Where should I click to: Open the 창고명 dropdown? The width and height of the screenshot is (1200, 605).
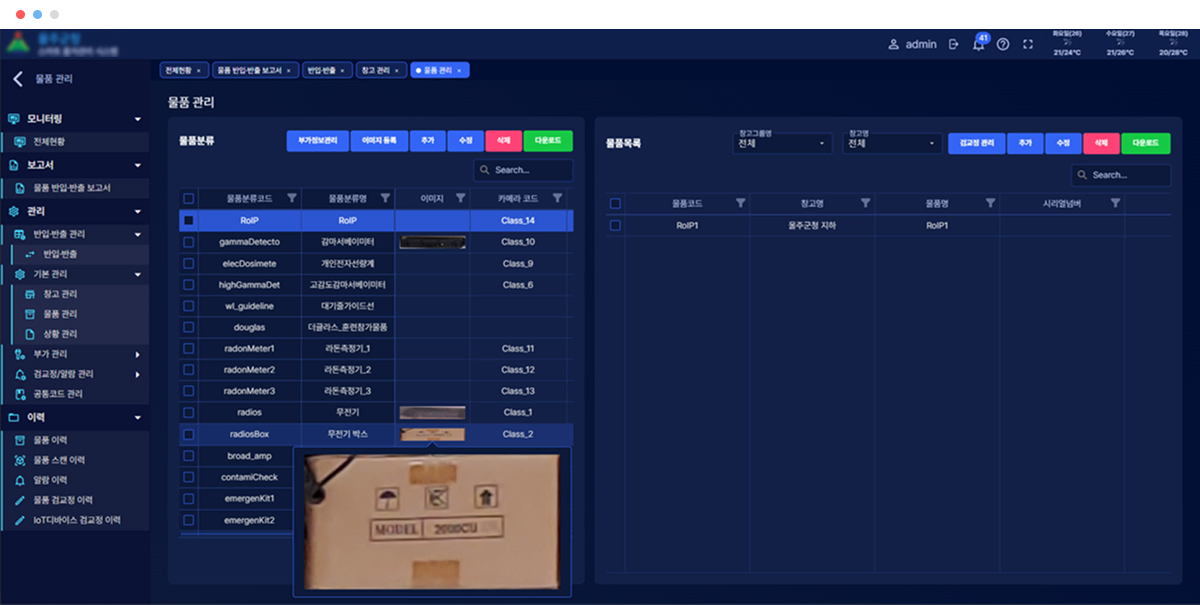tap(893, 143)
